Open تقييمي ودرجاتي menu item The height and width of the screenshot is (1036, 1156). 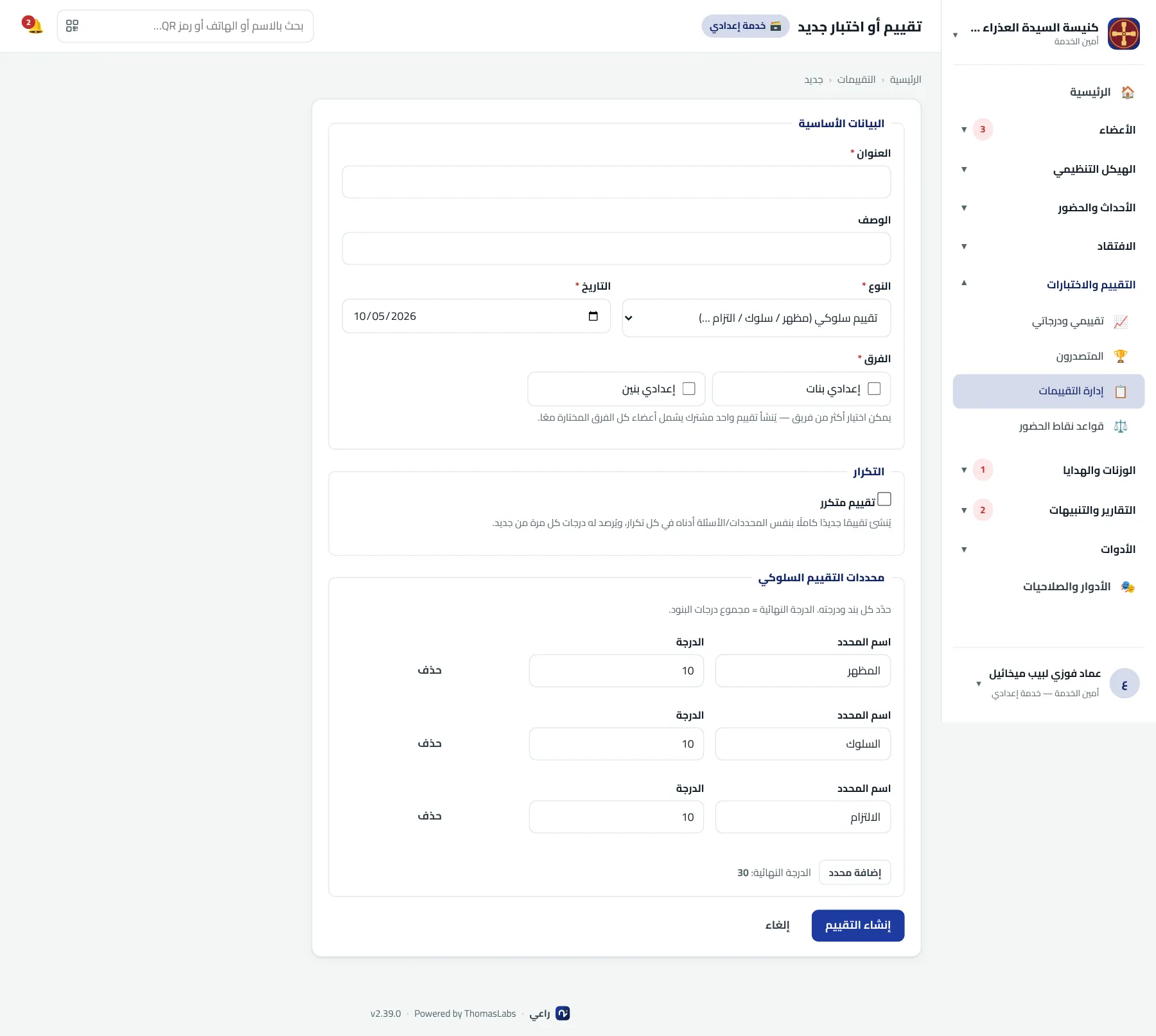tap(1049, 321)
